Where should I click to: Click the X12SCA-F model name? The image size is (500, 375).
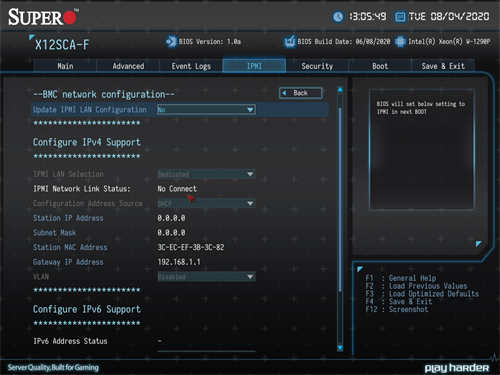(62, 45)
